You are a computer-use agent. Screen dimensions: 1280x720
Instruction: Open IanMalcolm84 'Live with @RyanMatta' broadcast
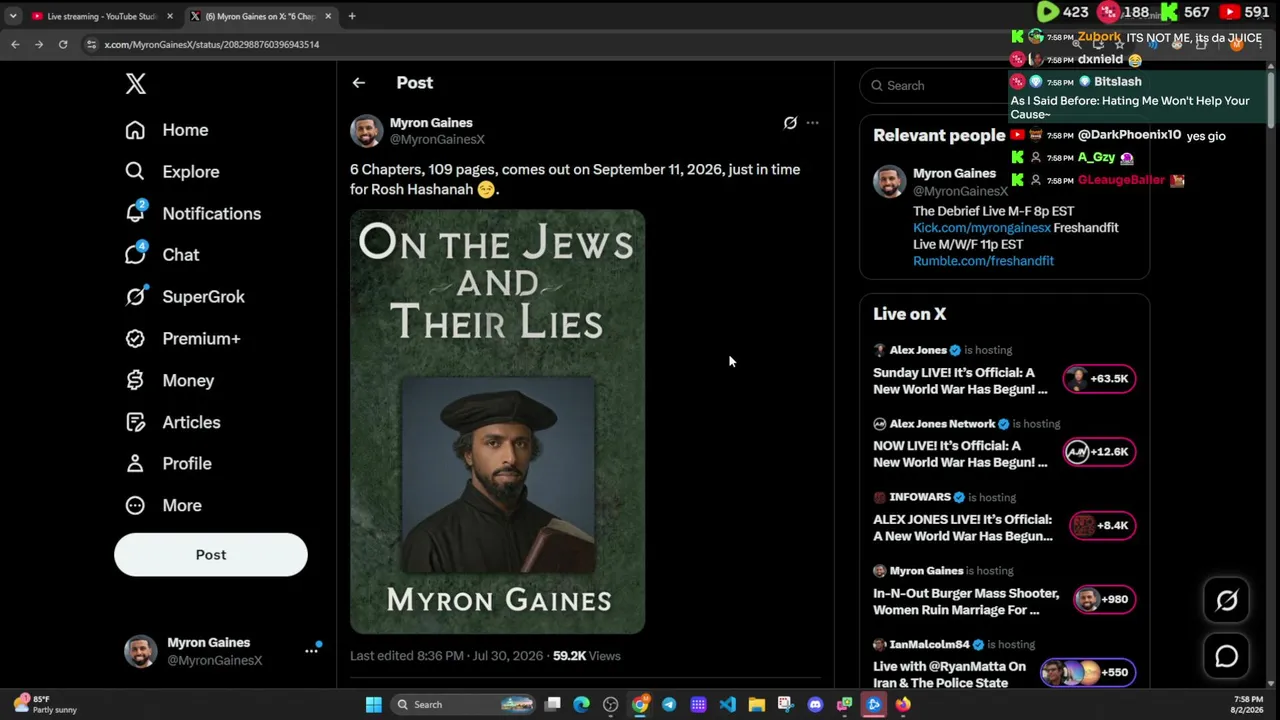[950, 675]
